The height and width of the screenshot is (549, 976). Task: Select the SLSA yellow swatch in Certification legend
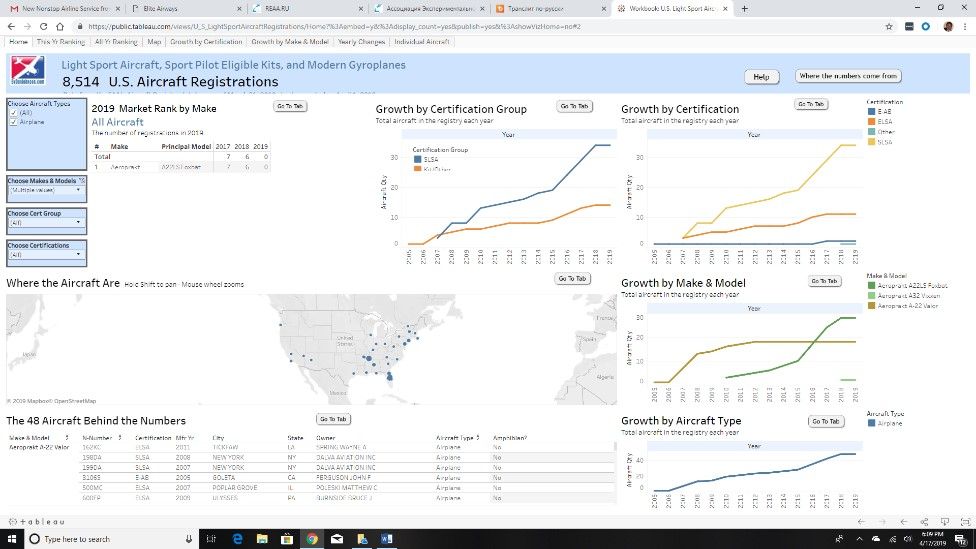point(871,142)
